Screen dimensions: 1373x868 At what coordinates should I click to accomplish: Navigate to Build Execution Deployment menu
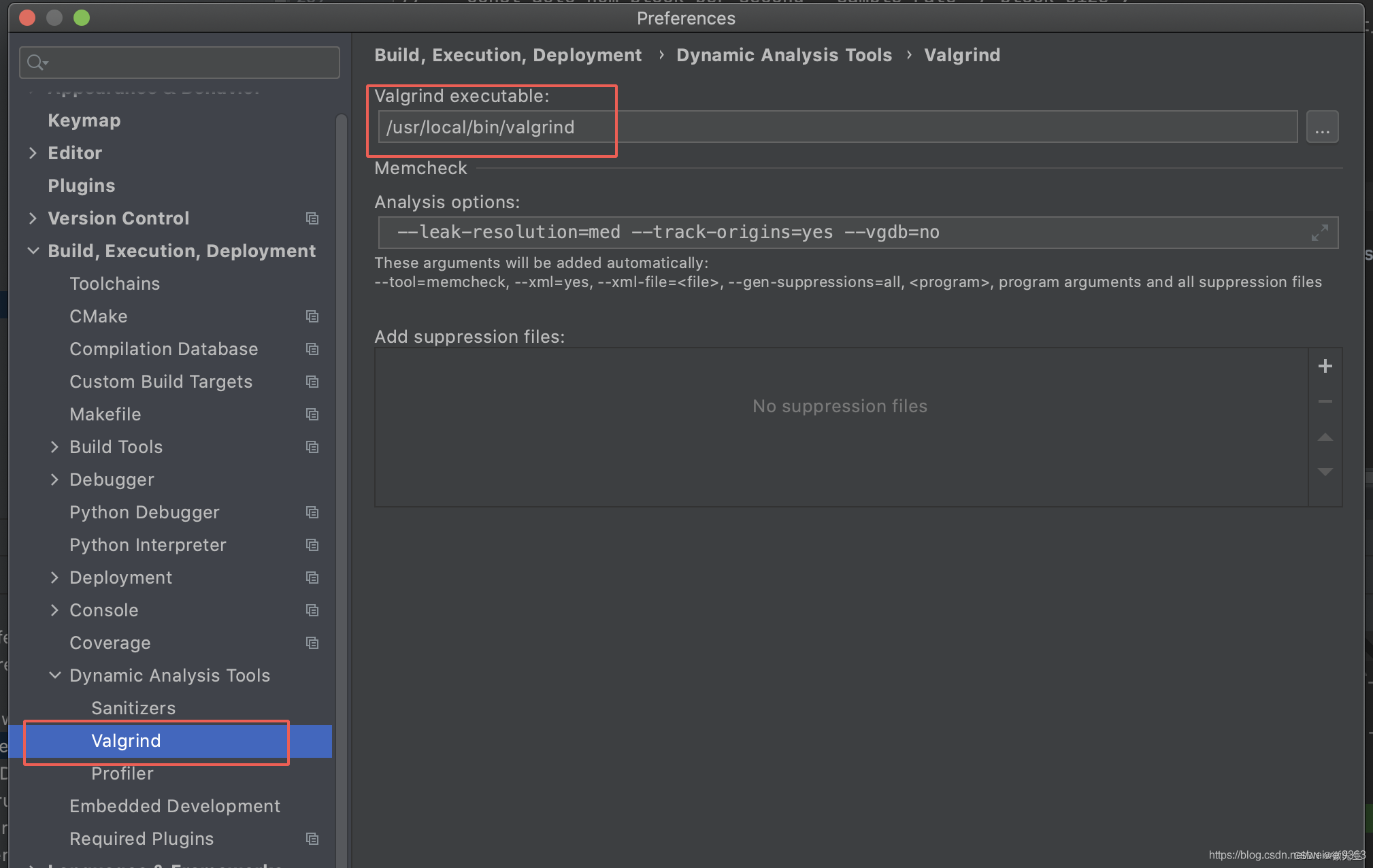(181, 251)
